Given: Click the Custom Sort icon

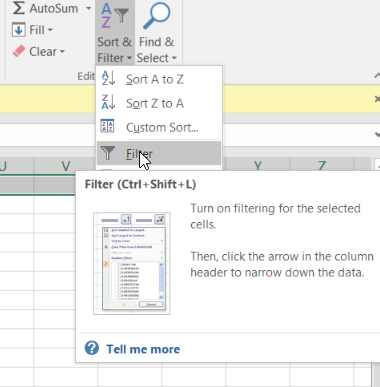Looking at the screenshot, I should click(x=107, y=126).
